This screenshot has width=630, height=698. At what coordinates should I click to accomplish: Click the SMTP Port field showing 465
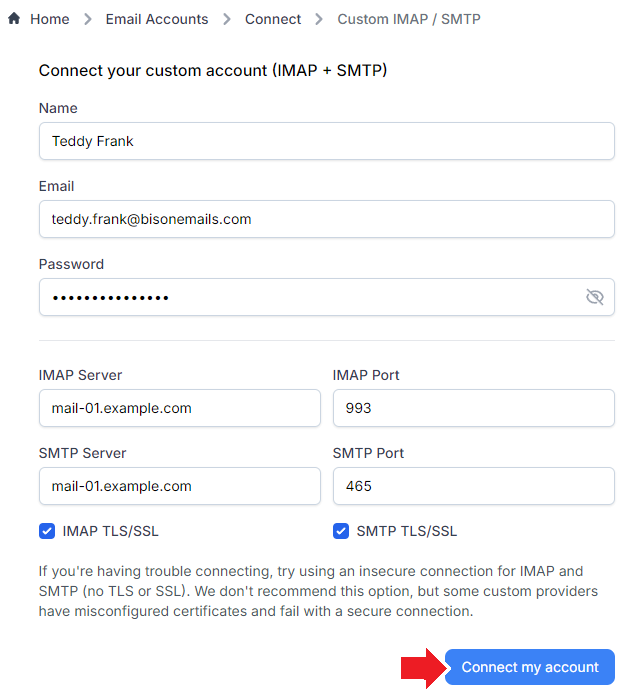474,486
